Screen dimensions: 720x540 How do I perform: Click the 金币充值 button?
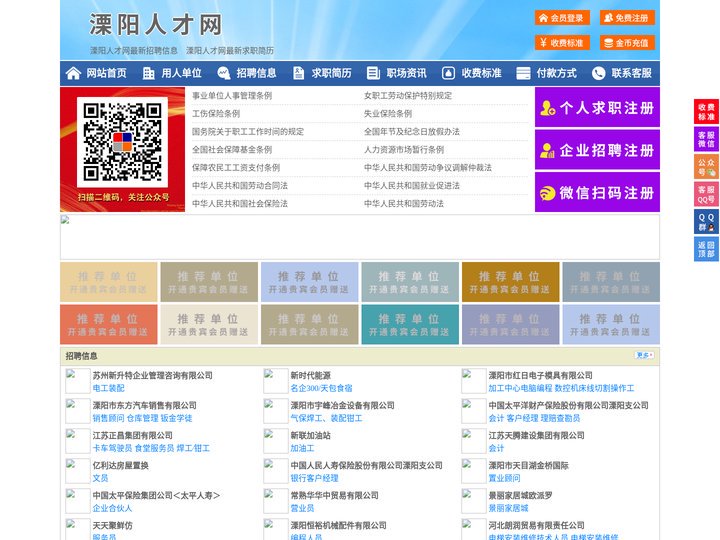pos(627,43)
